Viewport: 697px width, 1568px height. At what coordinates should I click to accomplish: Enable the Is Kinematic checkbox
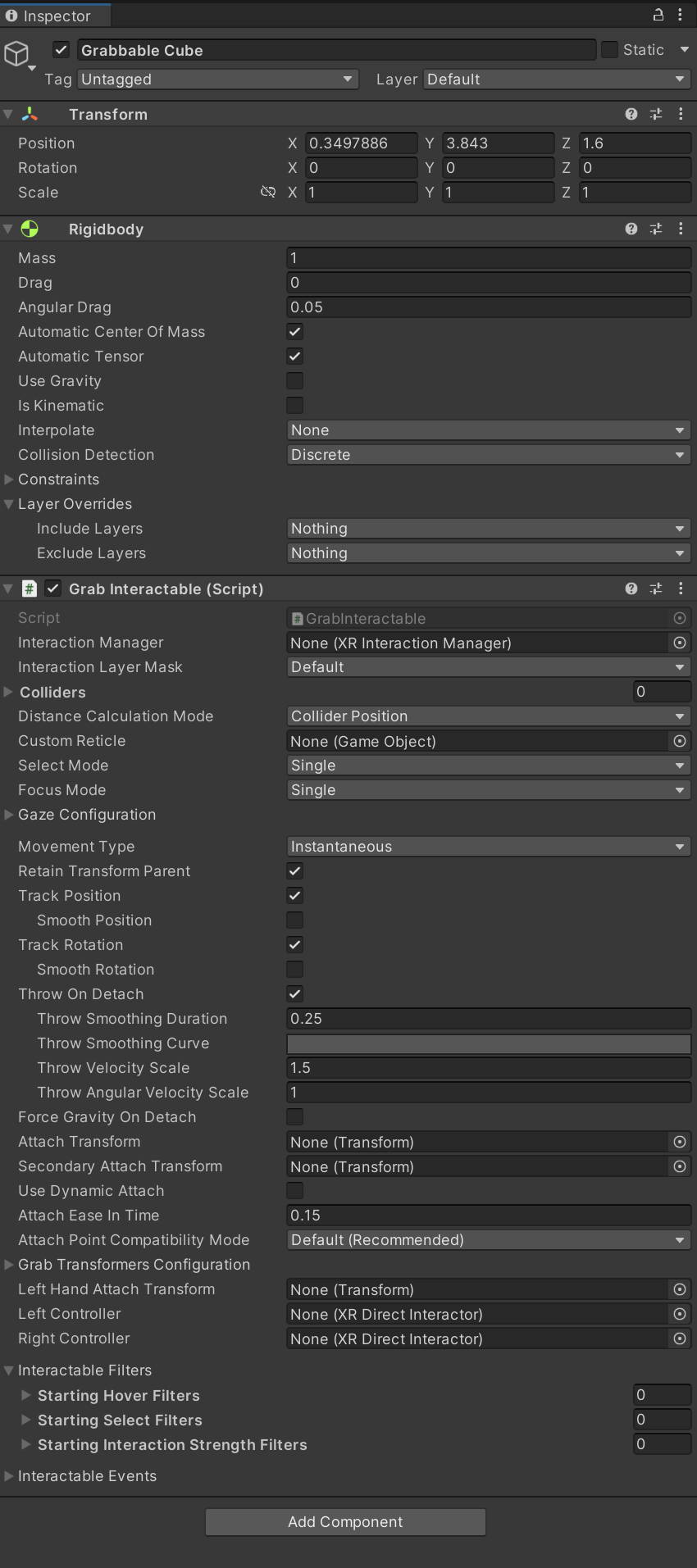tap(295, 405)
